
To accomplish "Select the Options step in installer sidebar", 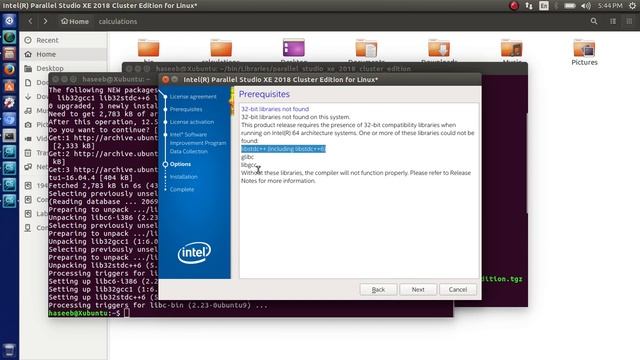I will 180,164.
